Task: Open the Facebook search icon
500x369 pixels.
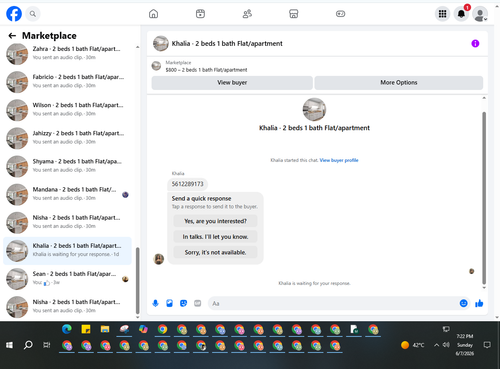Action: coord(33,14)
